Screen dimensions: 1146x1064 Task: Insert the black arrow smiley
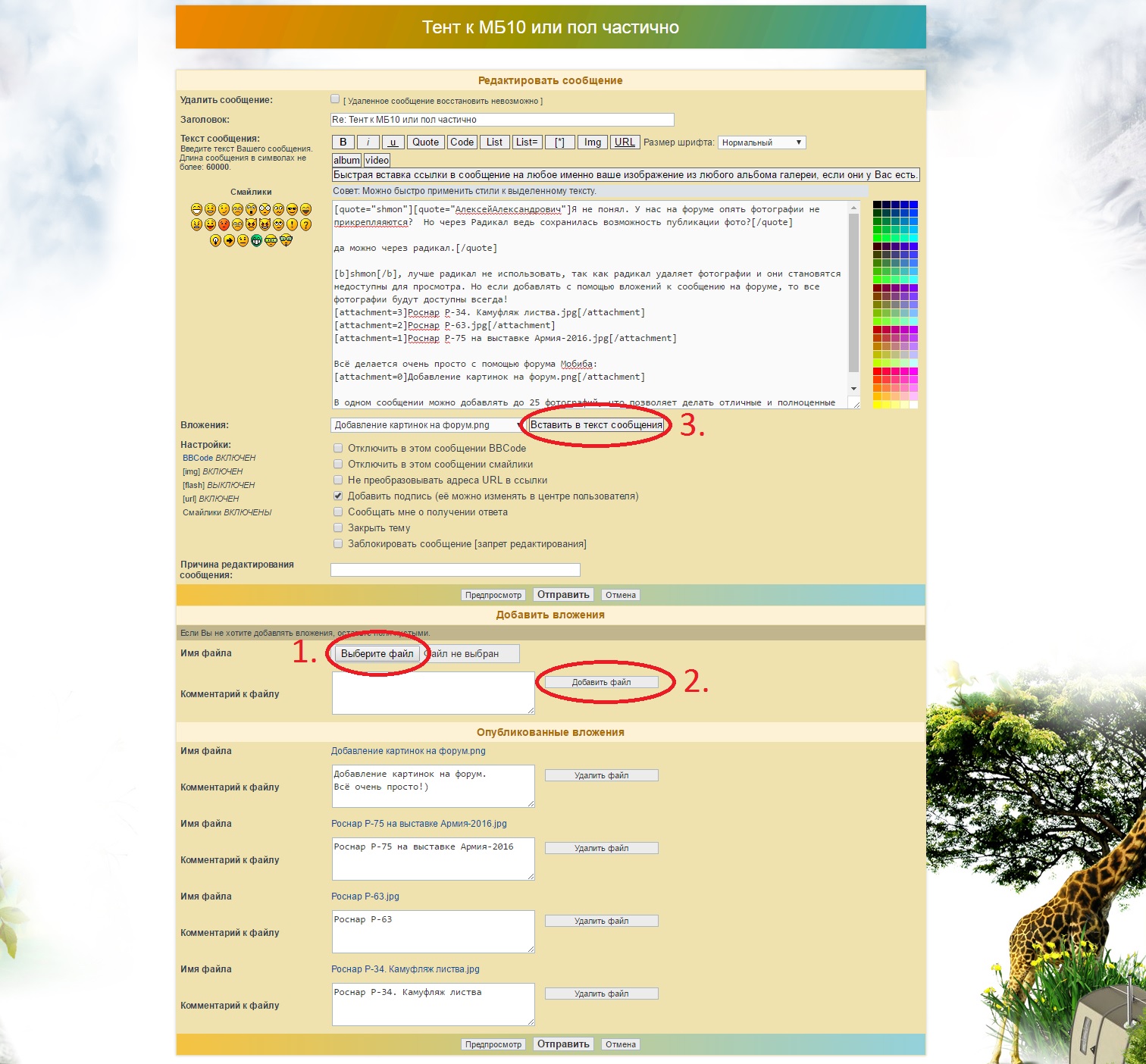[x=229, y=240]
